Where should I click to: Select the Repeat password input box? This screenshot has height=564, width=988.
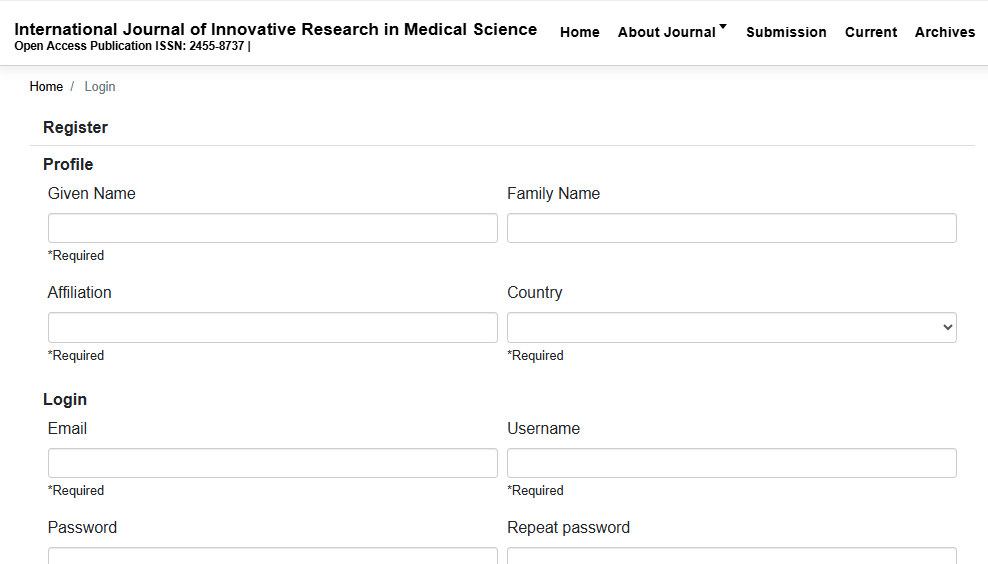(731, 556)
